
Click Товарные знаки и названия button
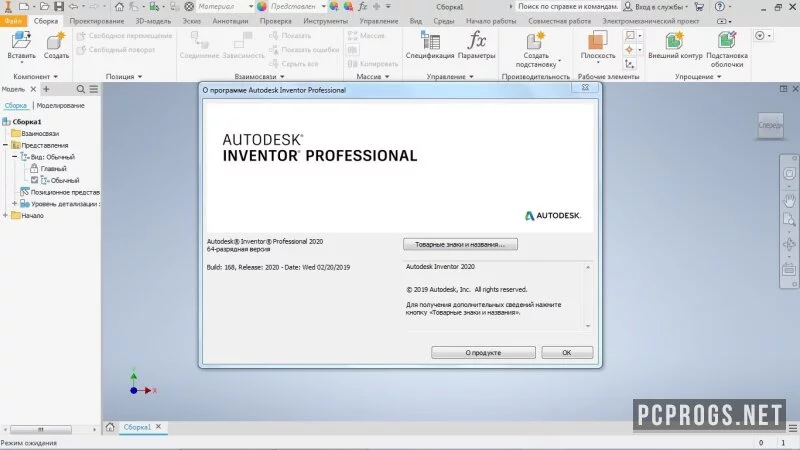(x=460, y=244)
